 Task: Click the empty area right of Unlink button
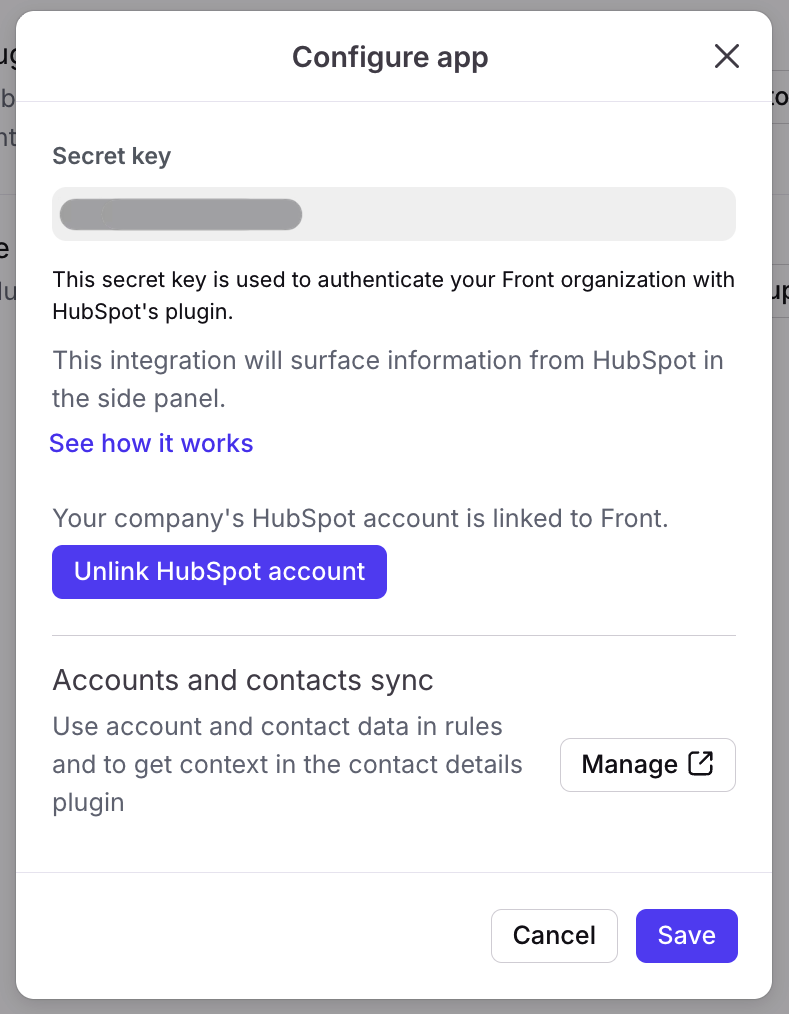pos(560,572)
